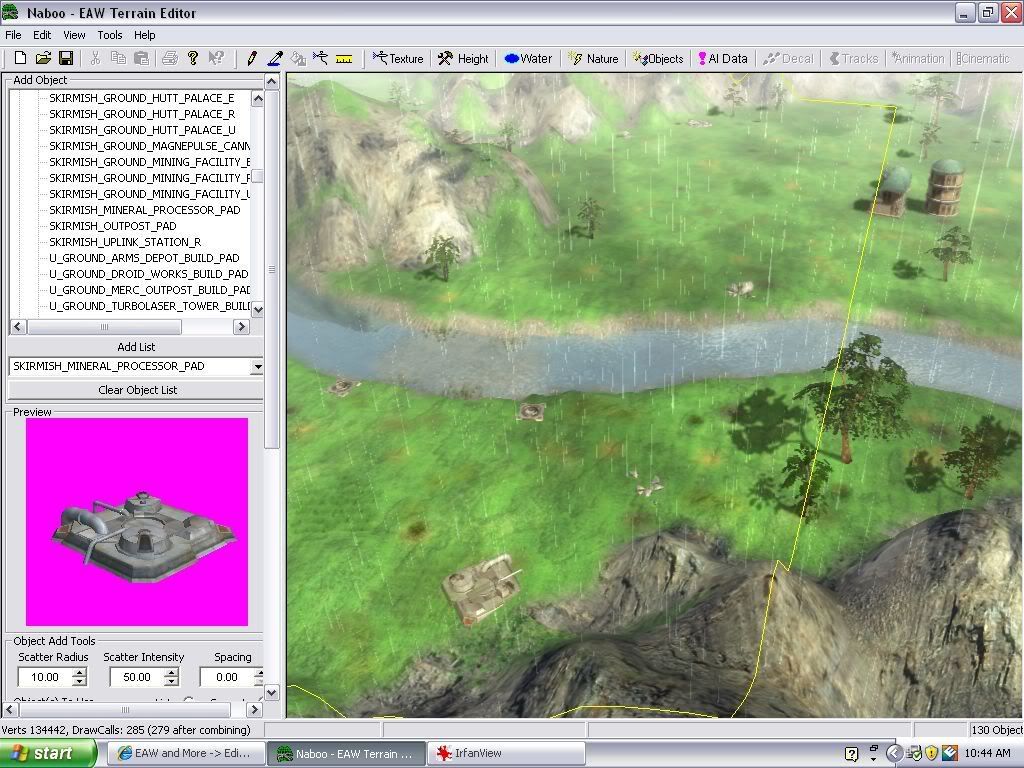Click the blue line tool icon beside the ruler

click(320, 58)
